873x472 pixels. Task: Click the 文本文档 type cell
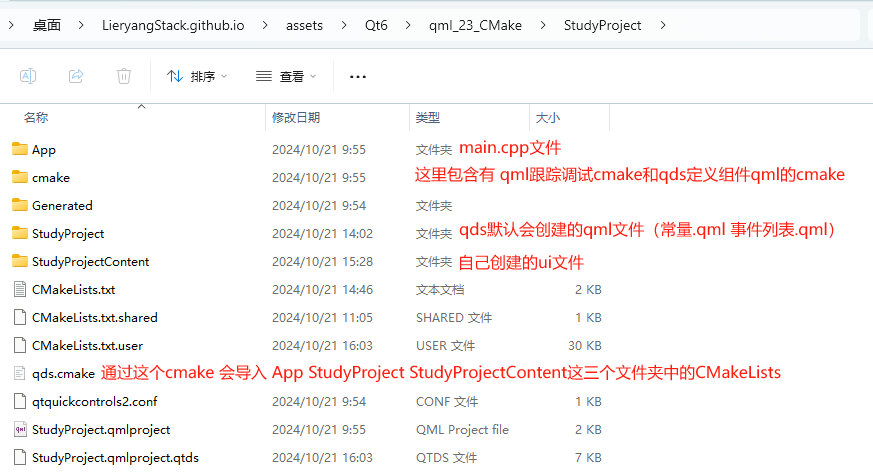tap(440, 289)
